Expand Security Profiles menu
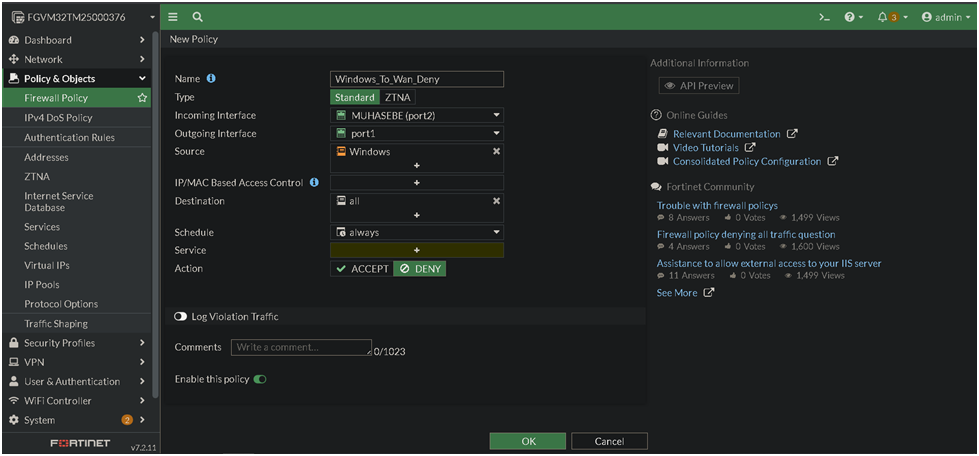Viewport: 979px width, 456px height. (77, 343)
